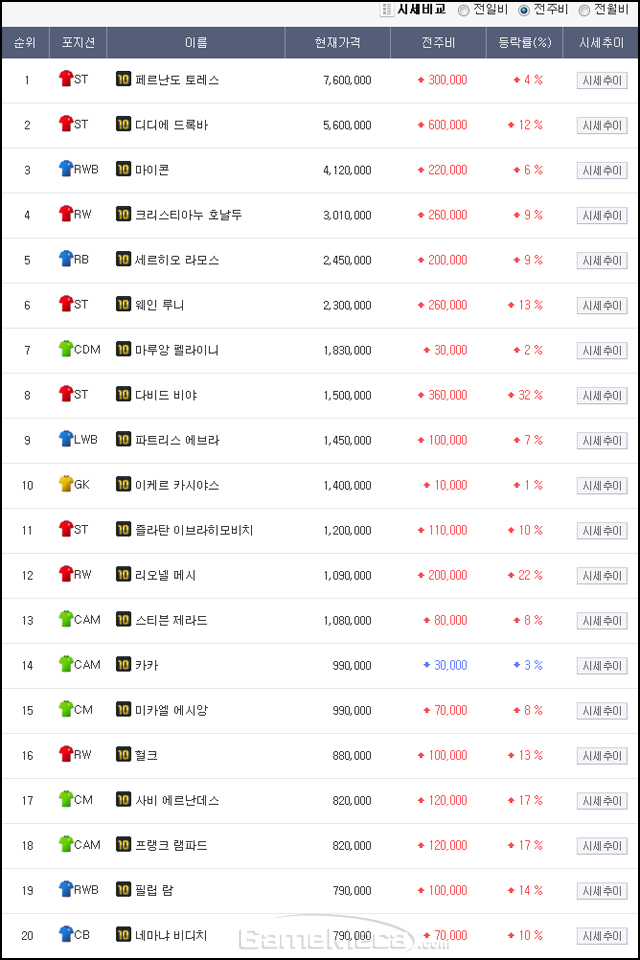Click the 10 season badge next to 디디에 드록바
Viewport: 640px width, 960px height.
point(123,124)
